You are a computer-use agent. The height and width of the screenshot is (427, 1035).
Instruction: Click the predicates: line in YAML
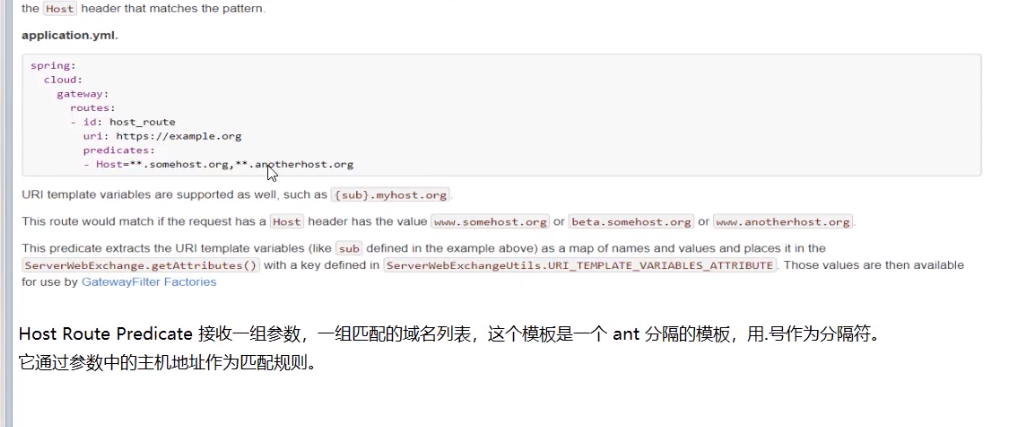click(119, 150)
